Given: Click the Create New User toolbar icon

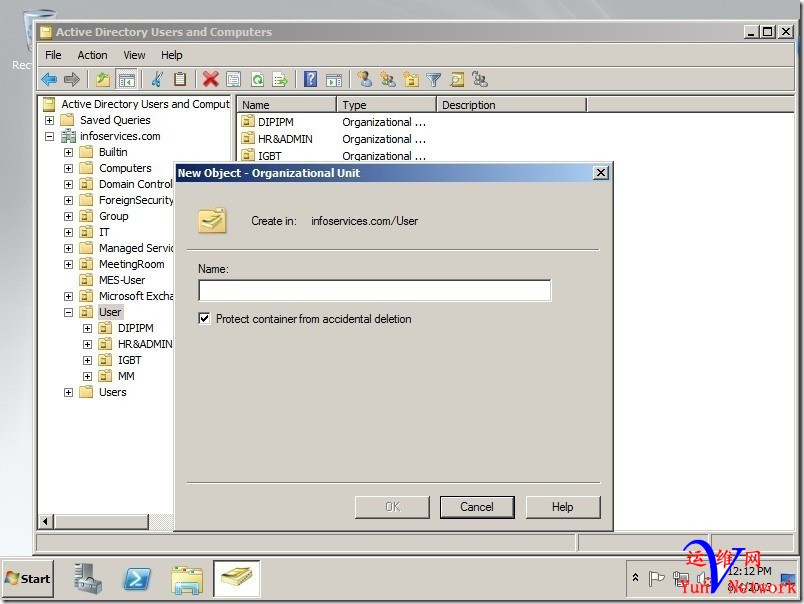Looking at the screenshot, I should [x=365, y=79].
